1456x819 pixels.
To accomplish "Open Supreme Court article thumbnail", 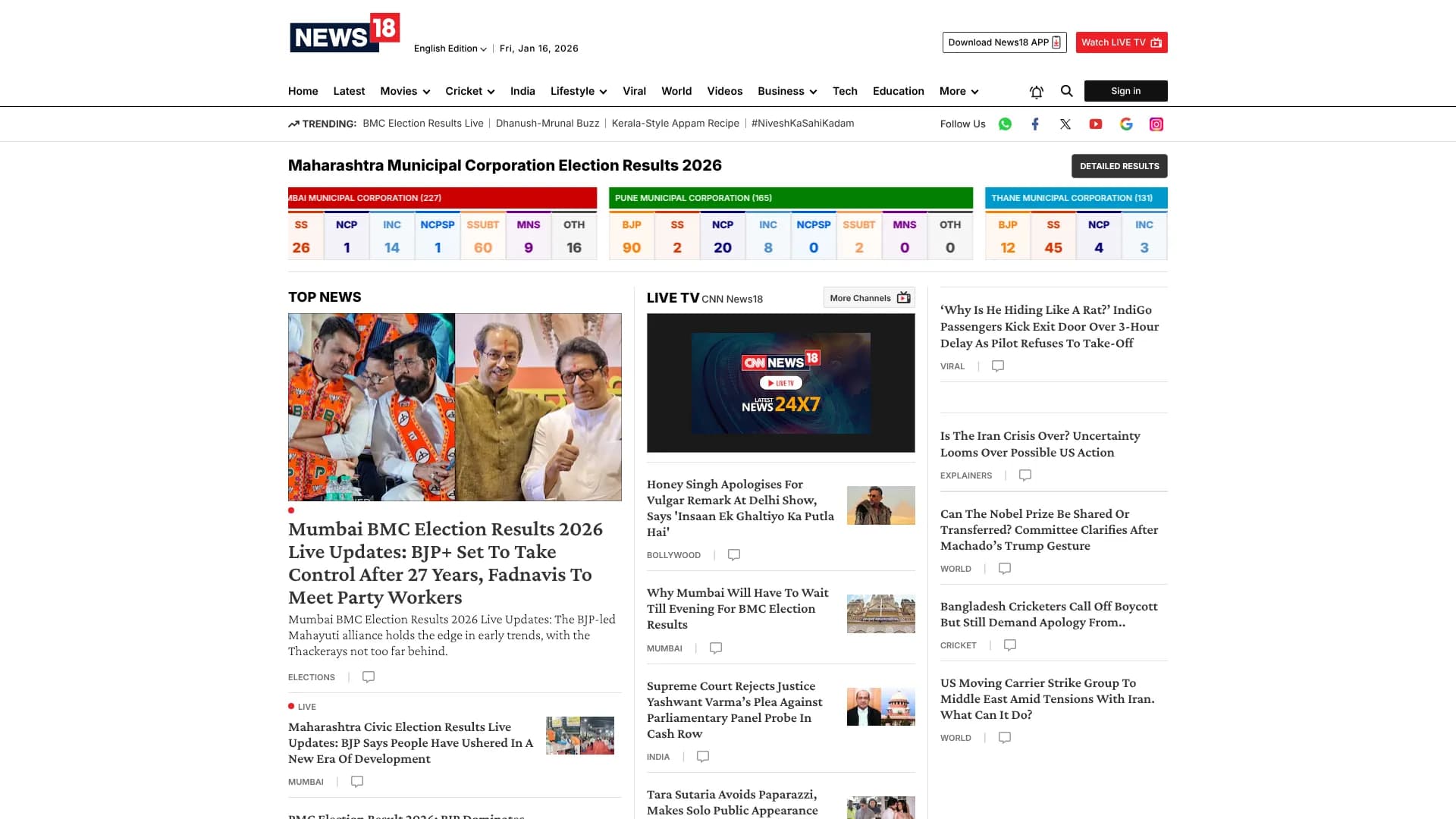I will (x=881, y=707).
